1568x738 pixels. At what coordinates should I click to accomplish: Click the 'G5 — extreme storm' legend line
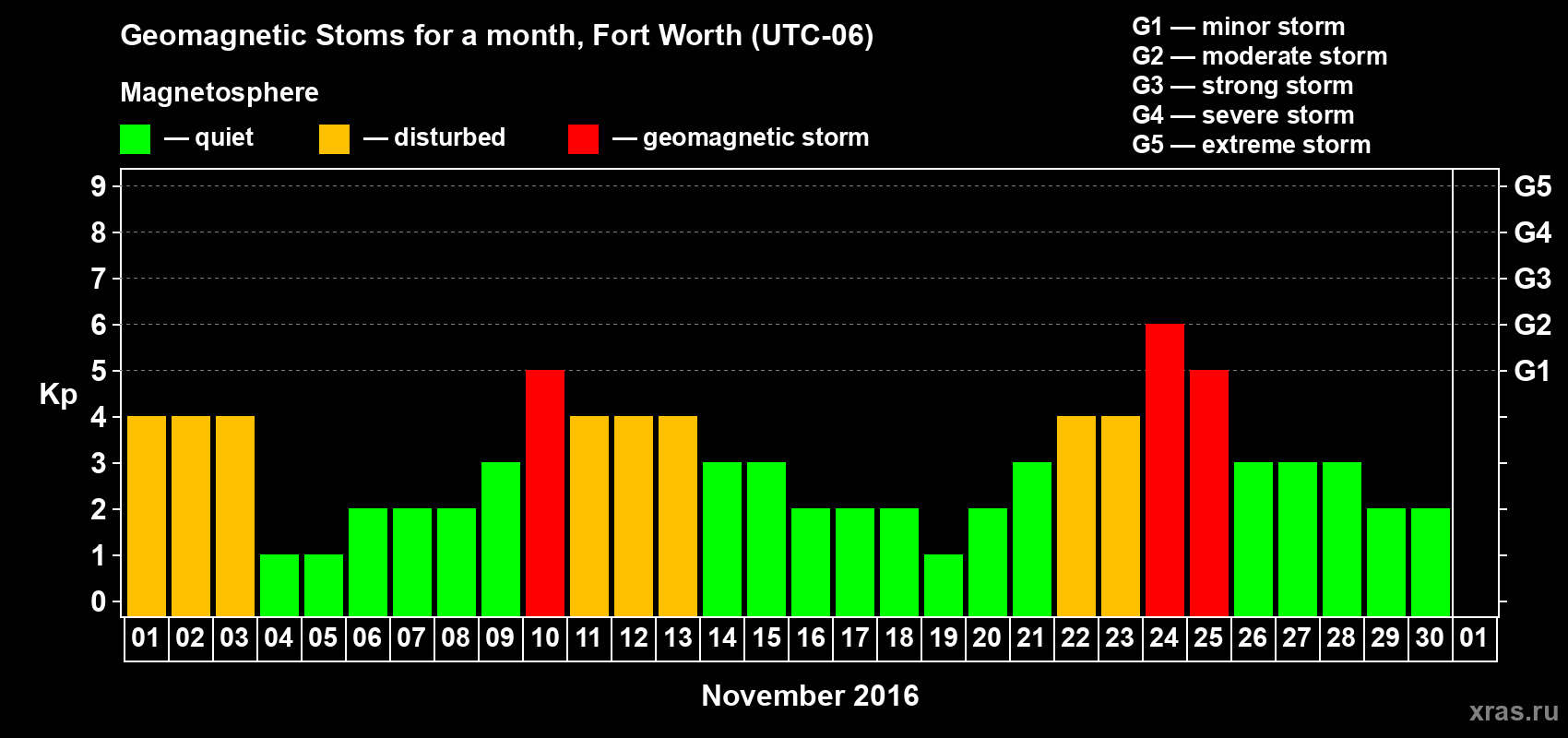[1252, 145]
